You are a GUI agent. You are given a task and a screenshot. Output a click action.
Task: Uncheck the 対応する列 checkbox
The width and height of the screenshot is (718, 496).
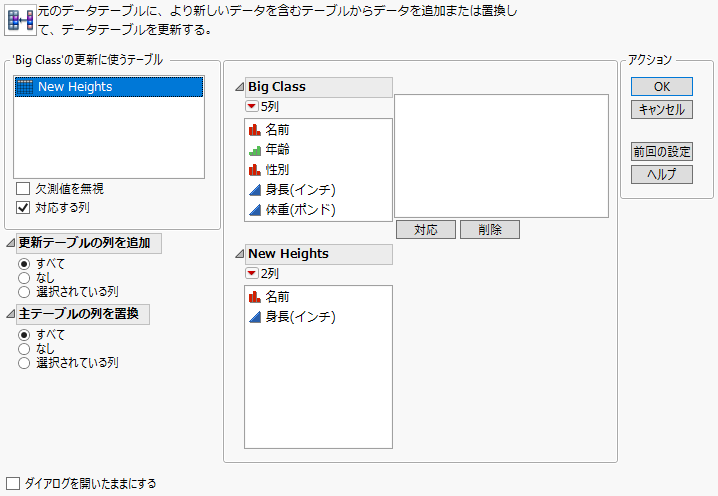(x=24, y=208)
